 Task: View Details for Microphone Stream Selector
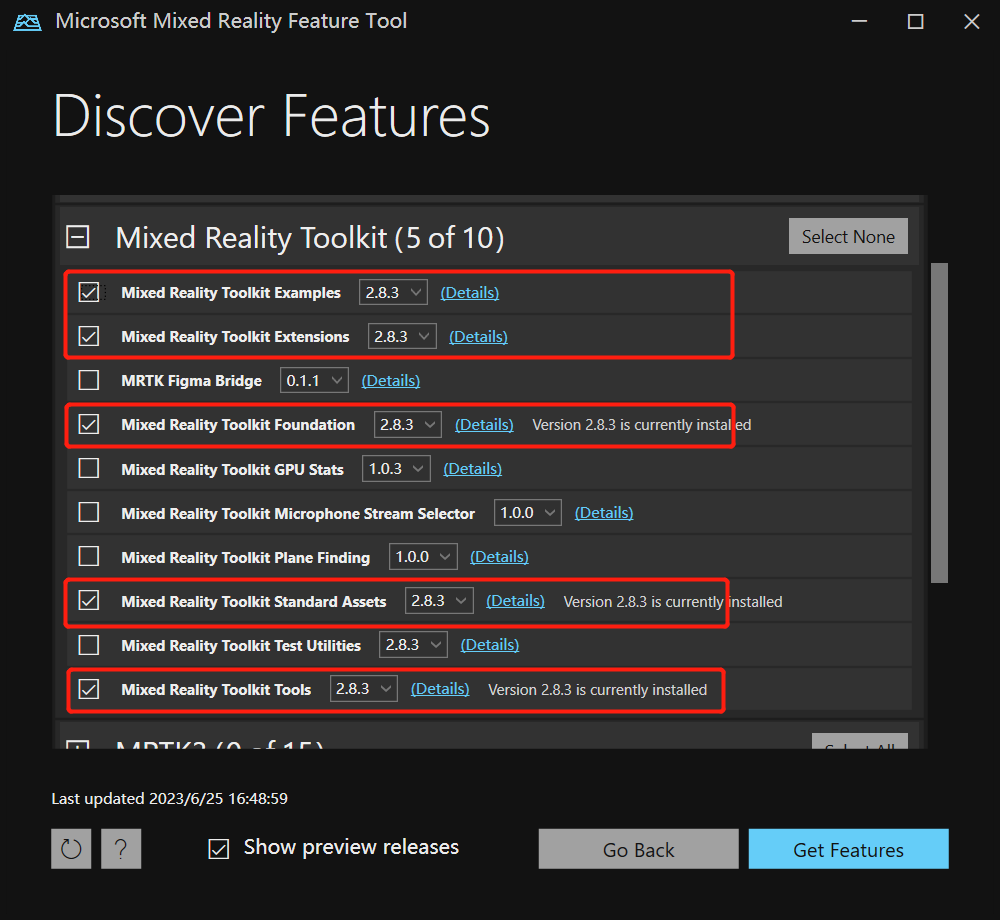(x=604, y=513)
